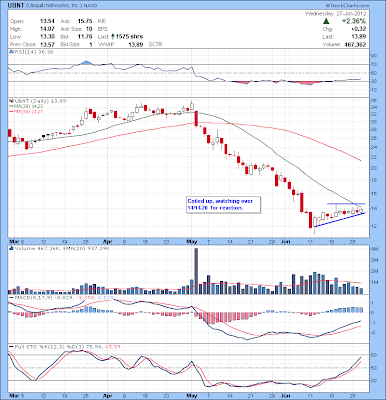Click the green MA(20) legend entry
Viewport: 386px width, 400px height.
(x=25, y=106)
